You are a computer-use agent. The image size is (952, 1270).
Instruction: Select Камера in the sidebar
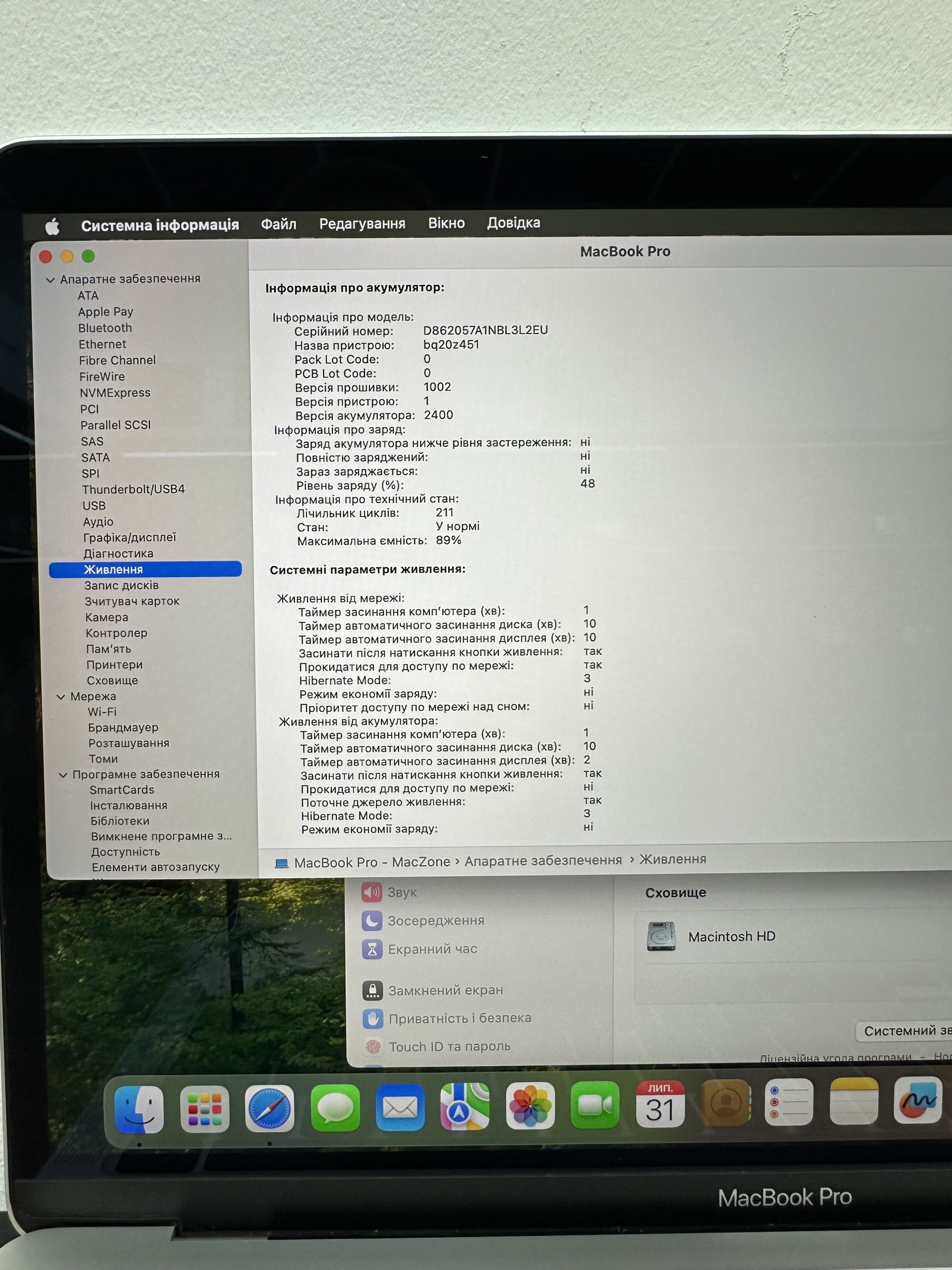pyautogui.click(x=107, y=617)
